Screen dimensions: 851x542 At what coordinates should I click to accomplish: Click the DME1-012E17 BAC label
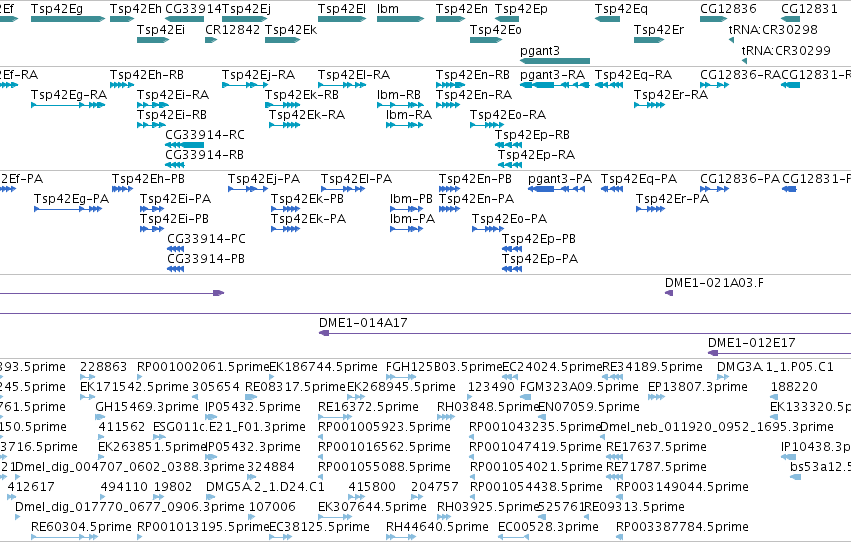pos(752,343)
